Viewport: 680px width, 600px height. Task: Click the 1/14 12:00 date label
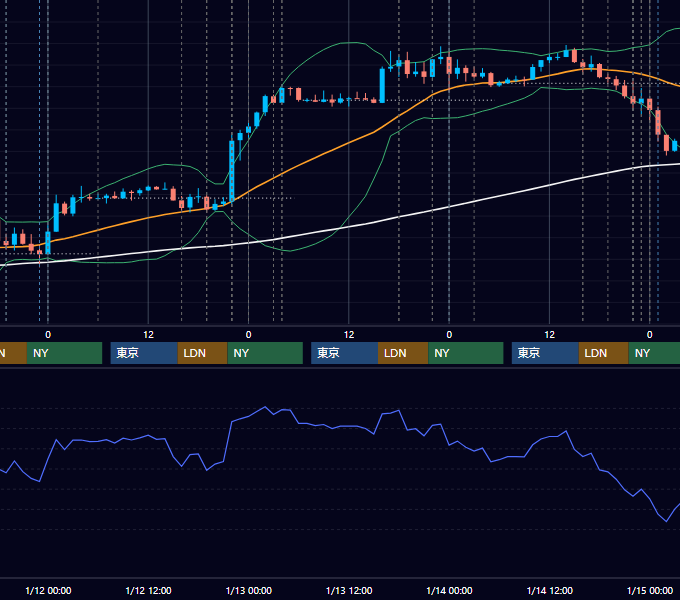(549, 590)
